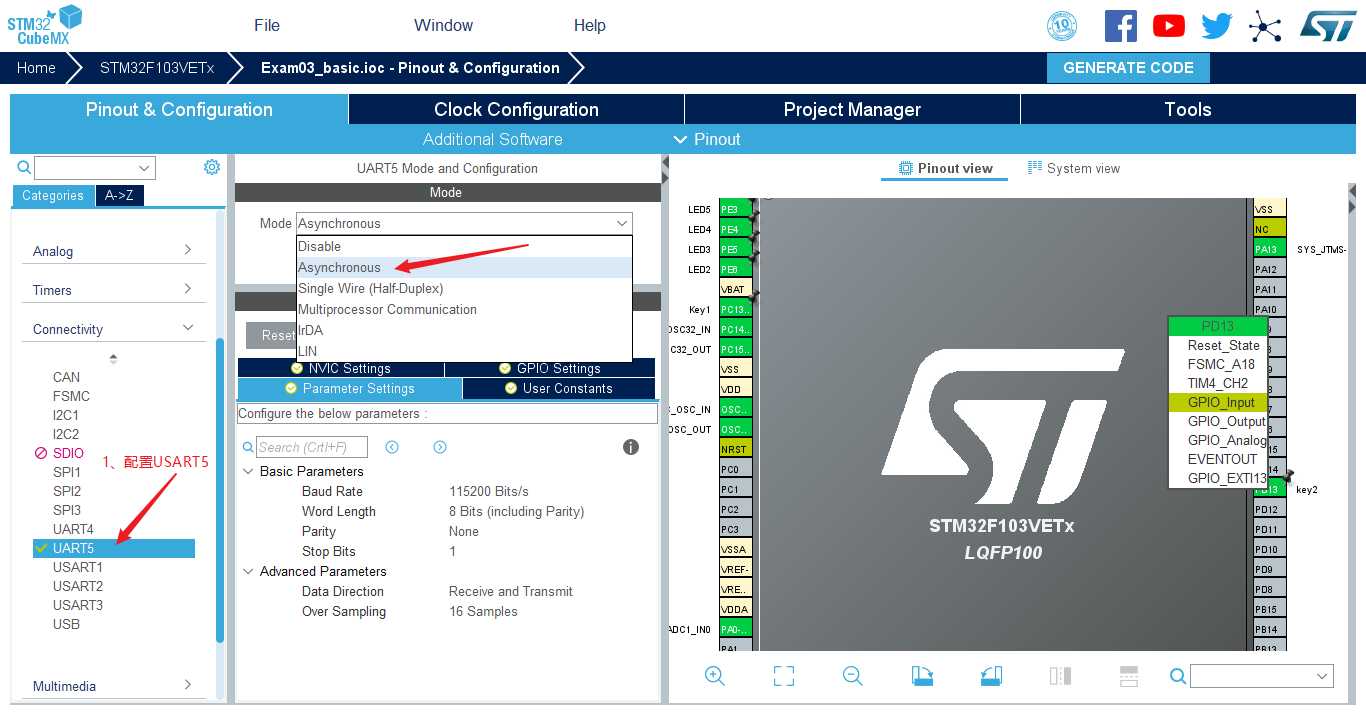1366x715 pixels.
Task: Switch to the Project Manager tab
Action: tap(852, 110)
